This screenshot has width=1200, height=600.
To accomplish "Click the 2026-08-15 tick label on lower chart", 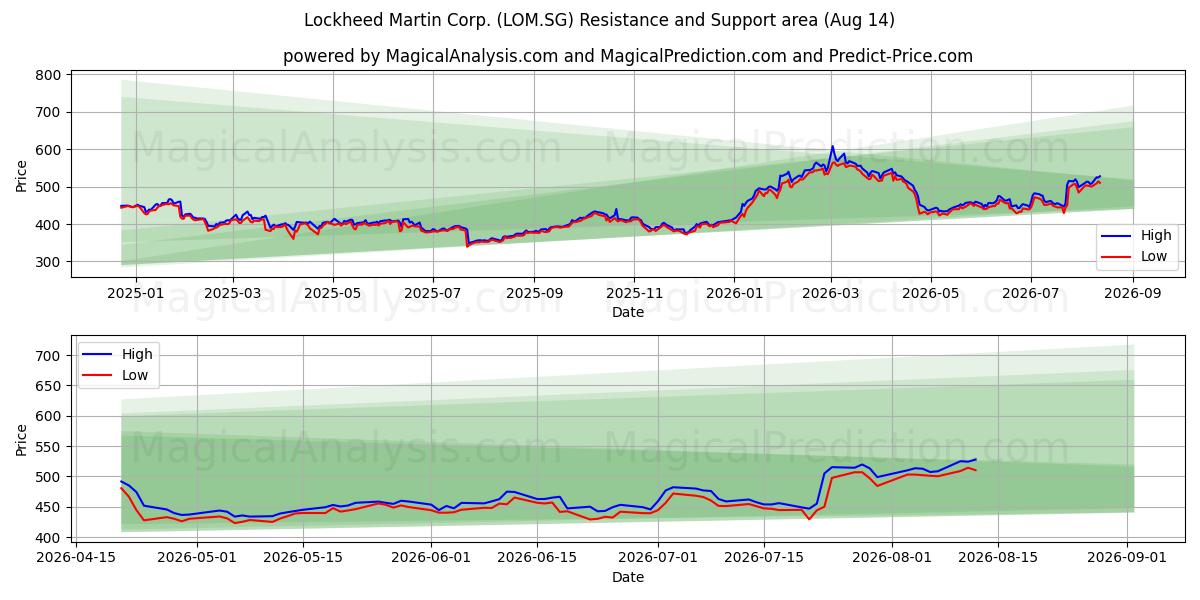I will point(998,557).
